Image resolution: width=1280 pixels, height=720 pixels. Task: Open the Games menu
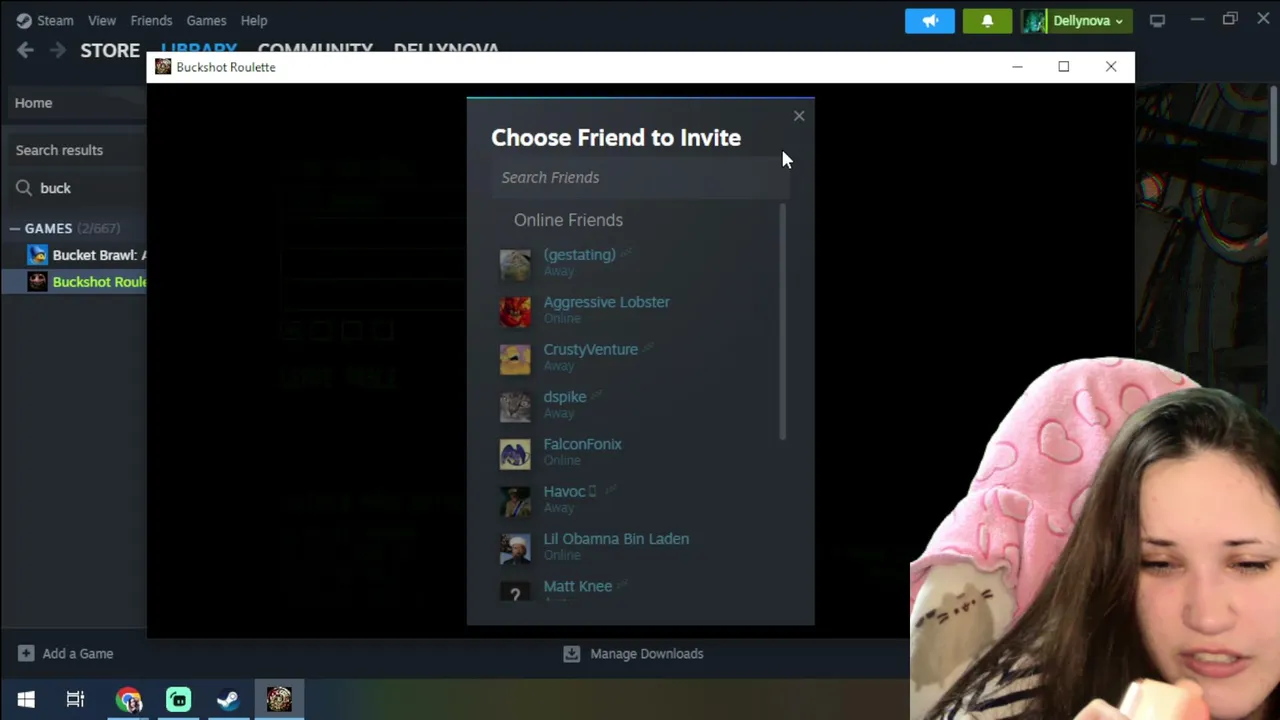click(x=206, y=20)
